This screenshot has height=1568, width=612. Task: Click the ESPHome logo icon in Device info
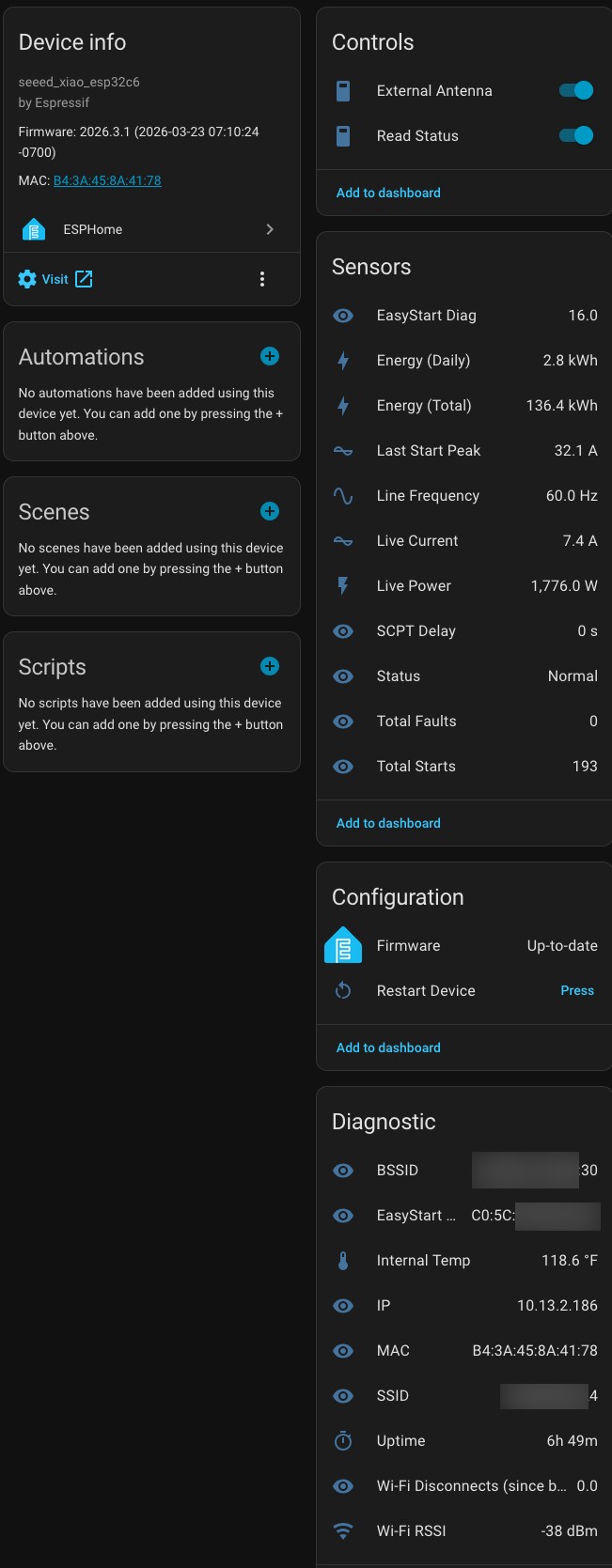pos(34,229)
